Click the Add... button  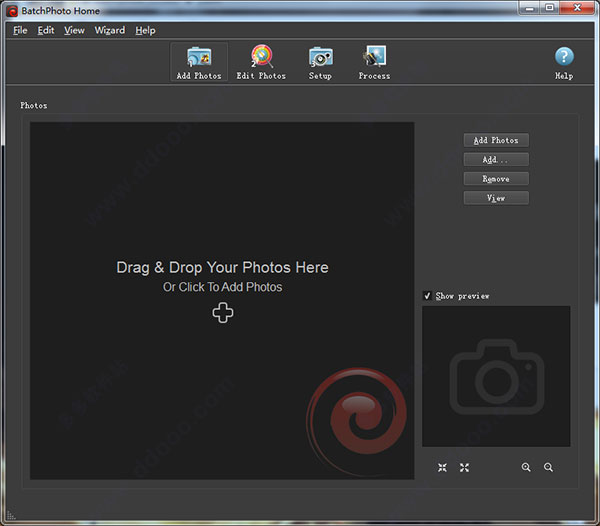click(x=496, y=160)
